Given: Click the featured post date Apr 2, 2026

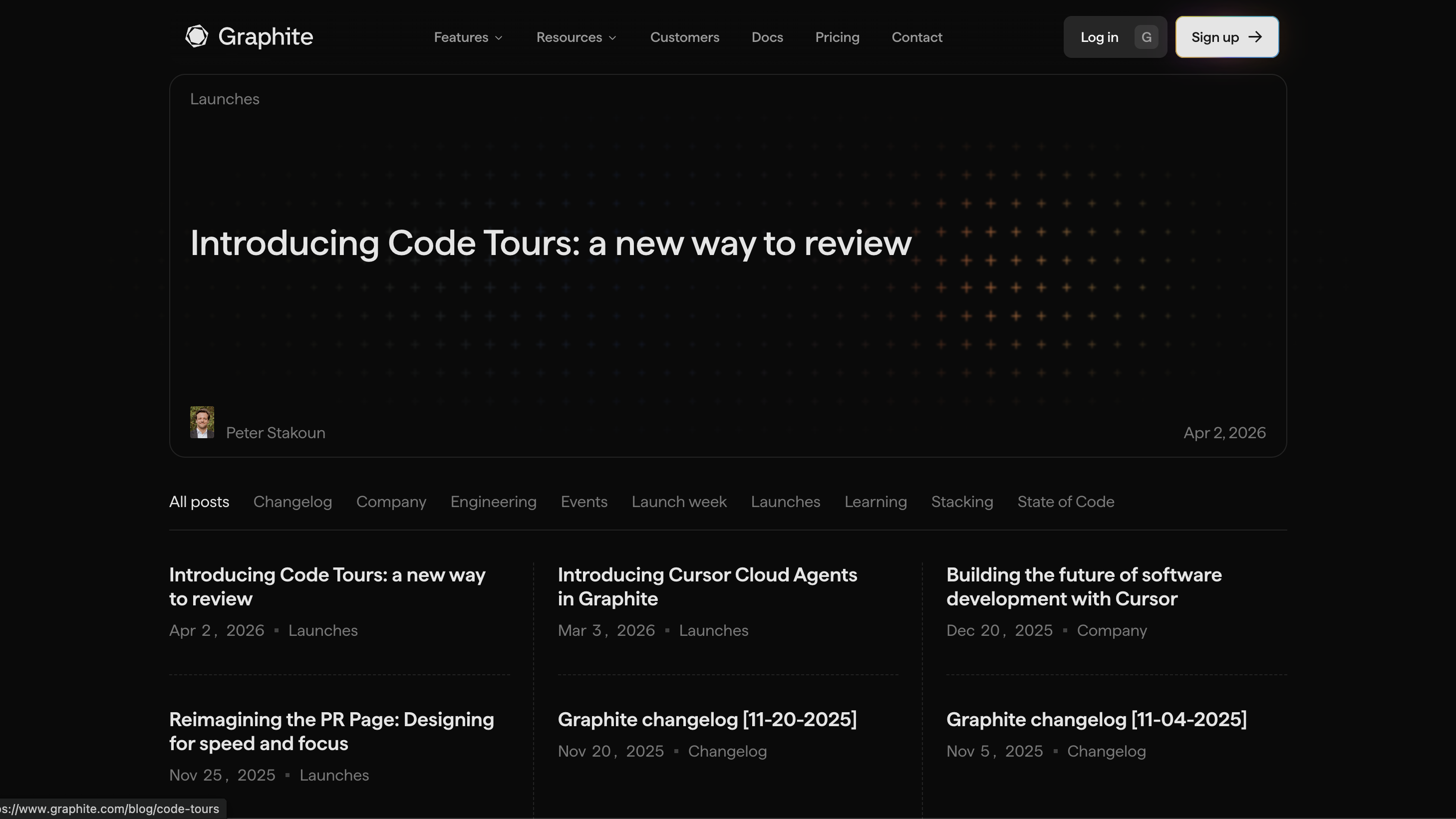Looking at the screenshot, I should pos(1224,433).
